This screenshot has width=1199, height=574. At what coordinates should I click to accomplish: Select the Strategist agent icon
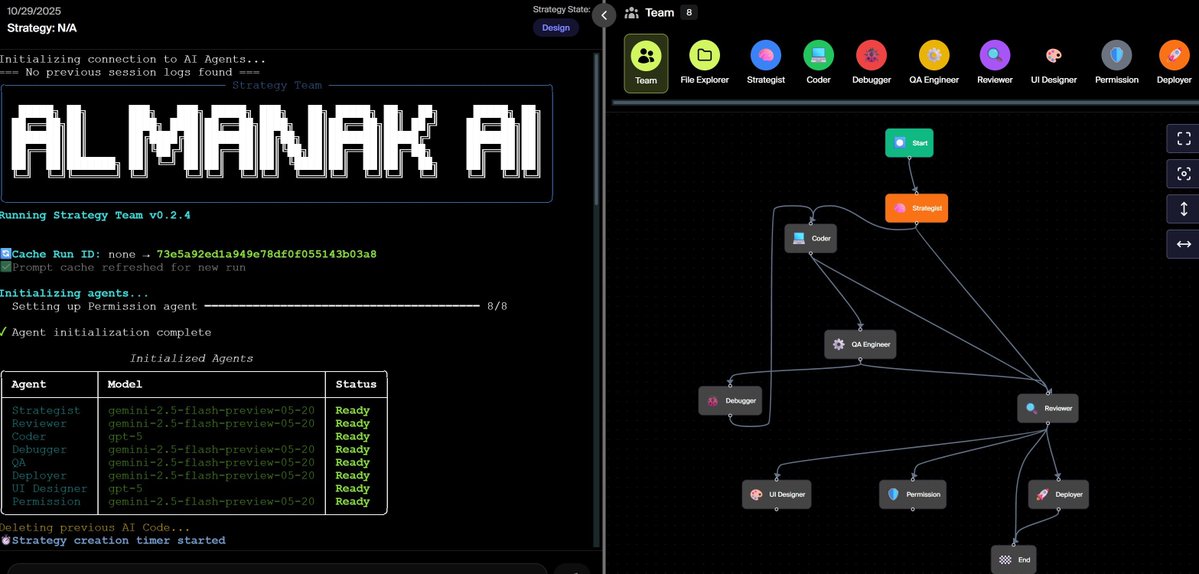click(766, 56)
